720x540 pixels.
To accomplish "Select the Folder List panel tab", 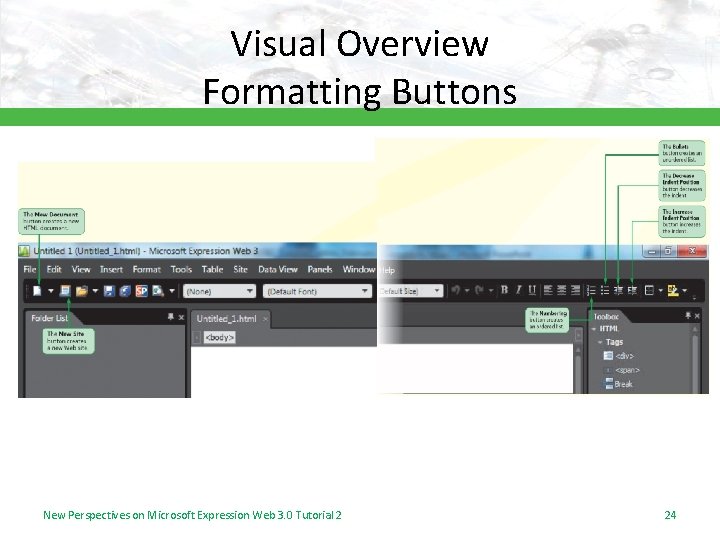I will click(x=50, y=318).
